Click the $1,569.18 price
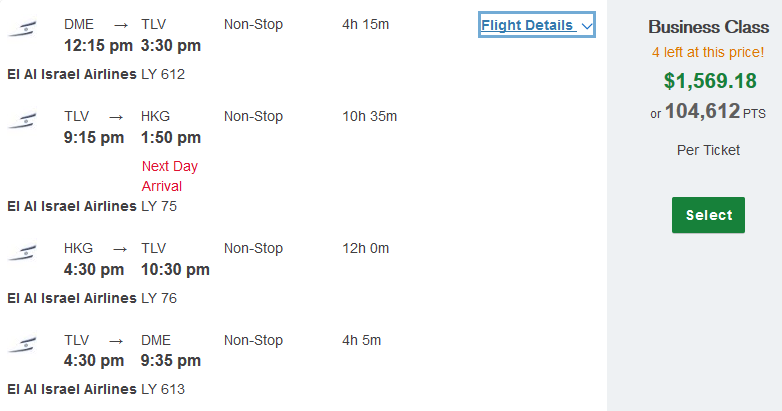 710,81
